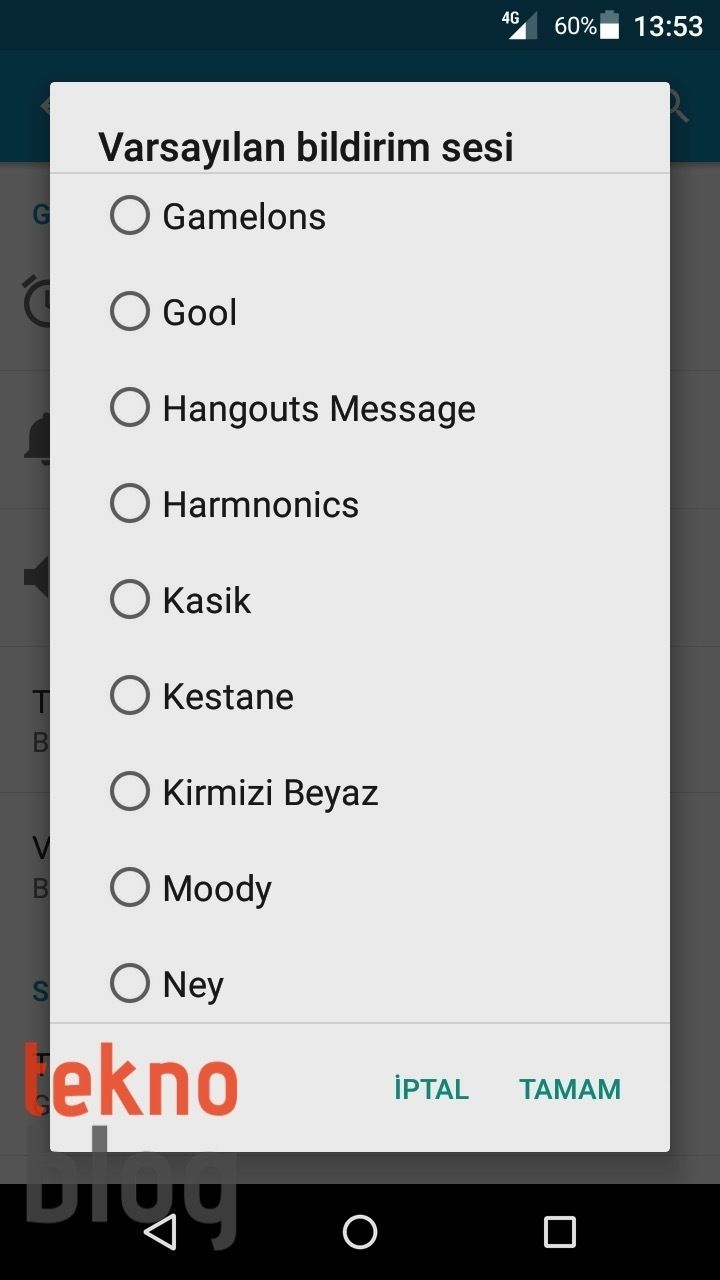Screen dimensions: 720x1280
Task: Select the Hangouts Message radio button
Action: pos(130,408)
